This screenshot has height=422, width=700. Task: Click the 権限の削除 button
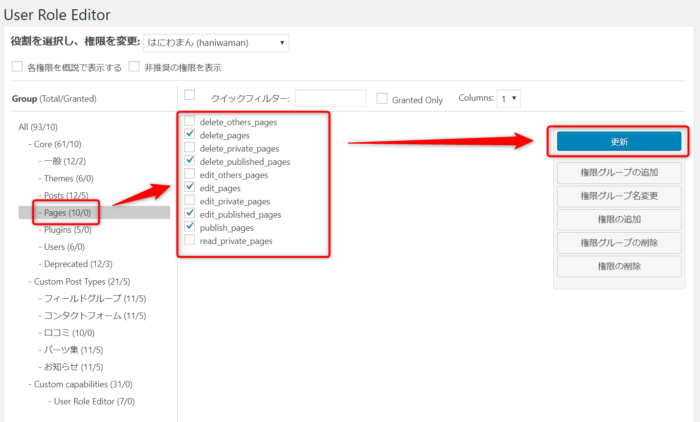(618, 266)
